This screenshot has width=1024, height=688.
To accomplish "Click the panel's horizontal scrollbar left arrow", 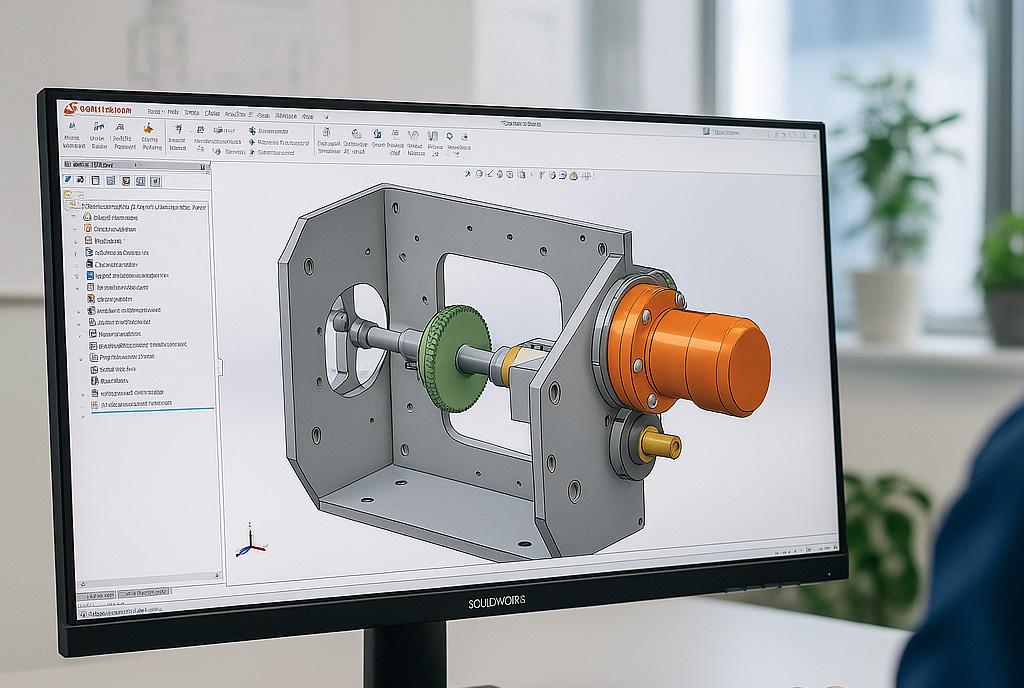I will (x=82, y=583).
